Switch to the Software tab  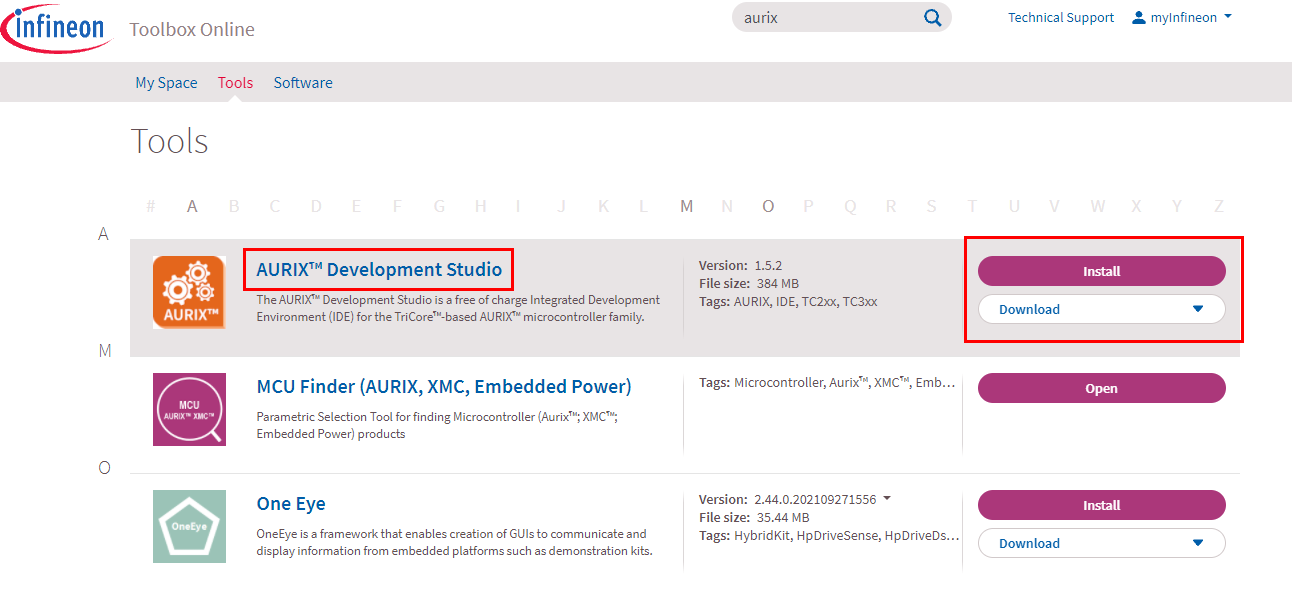coord(303,83)
